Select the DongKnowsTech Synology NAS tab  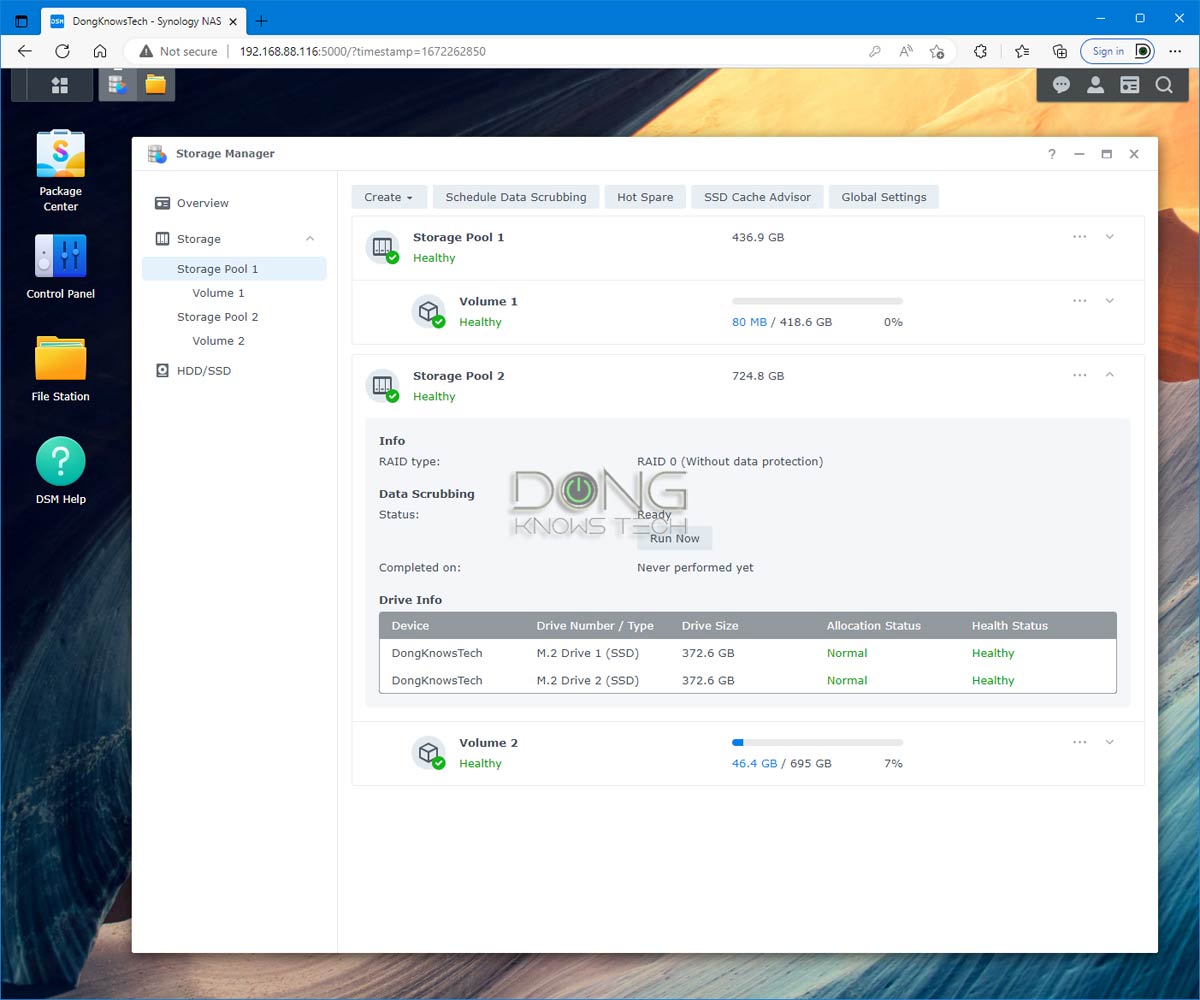pyautogui.click(x=141, y=20)
